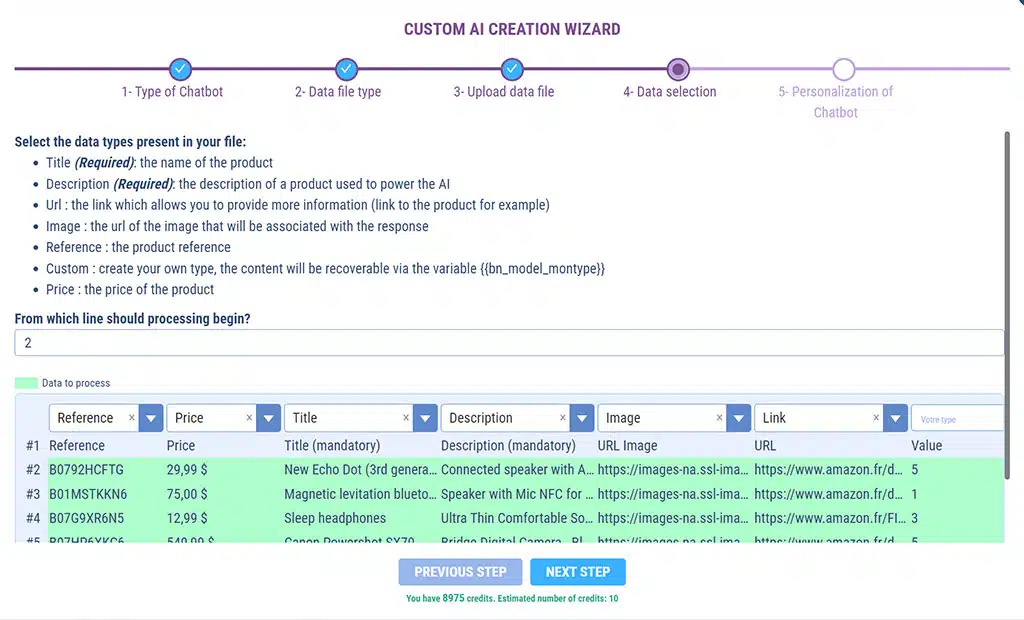Expand the Description column type dropdown
1024x620 pixels.
pyautogui.click(x=581, y=418)
